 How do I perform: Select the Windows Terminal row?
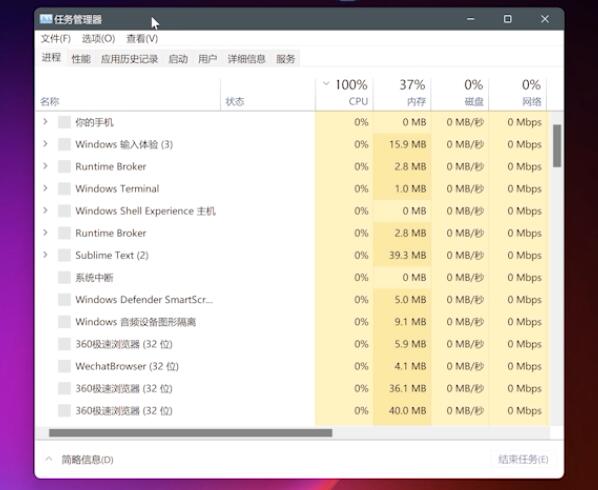pos(292,189)
